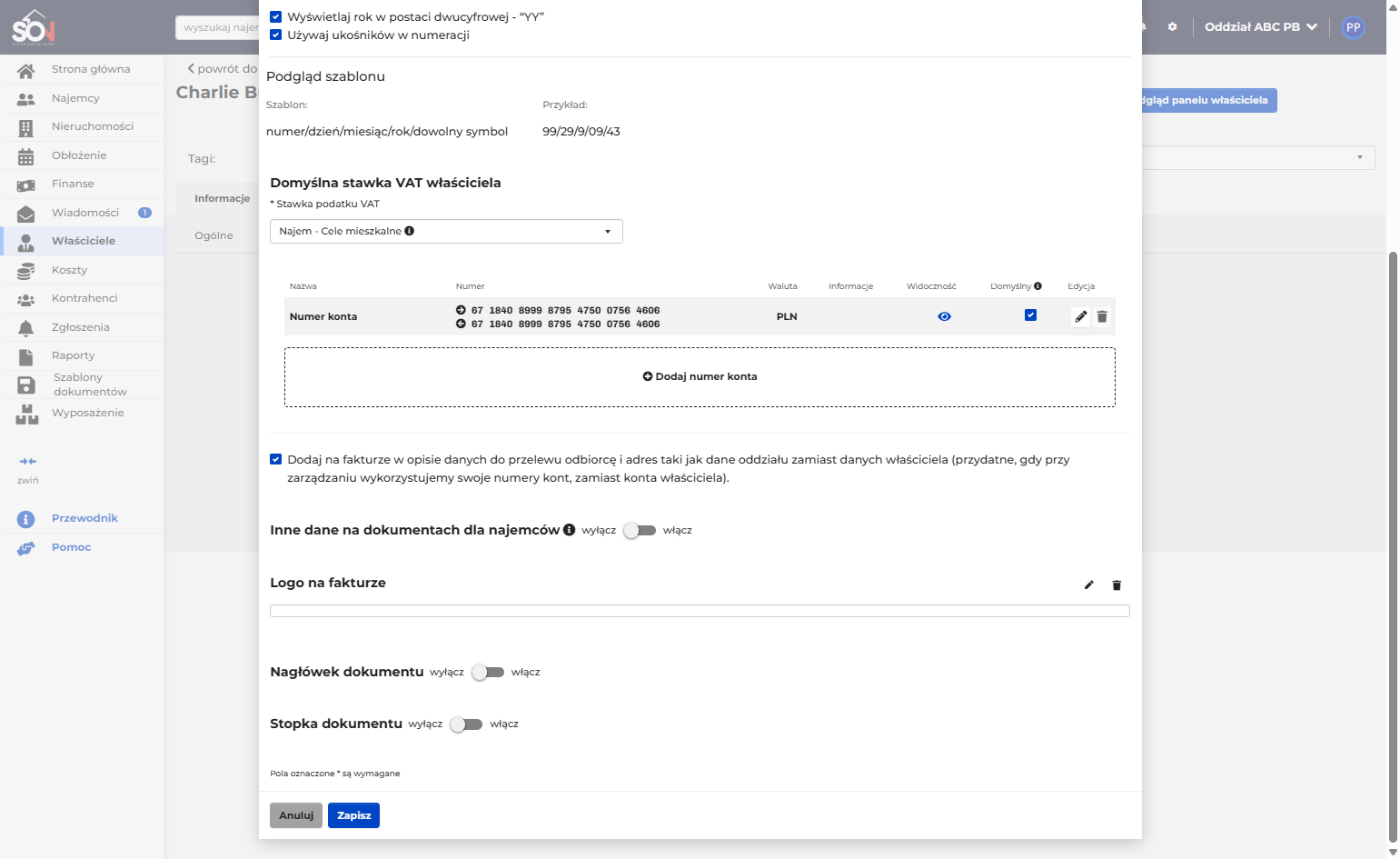This screenshot has width=1400, height=859.
Task: Open the dropdown behind the dialog on right
Action: [x=1258, y=157]
